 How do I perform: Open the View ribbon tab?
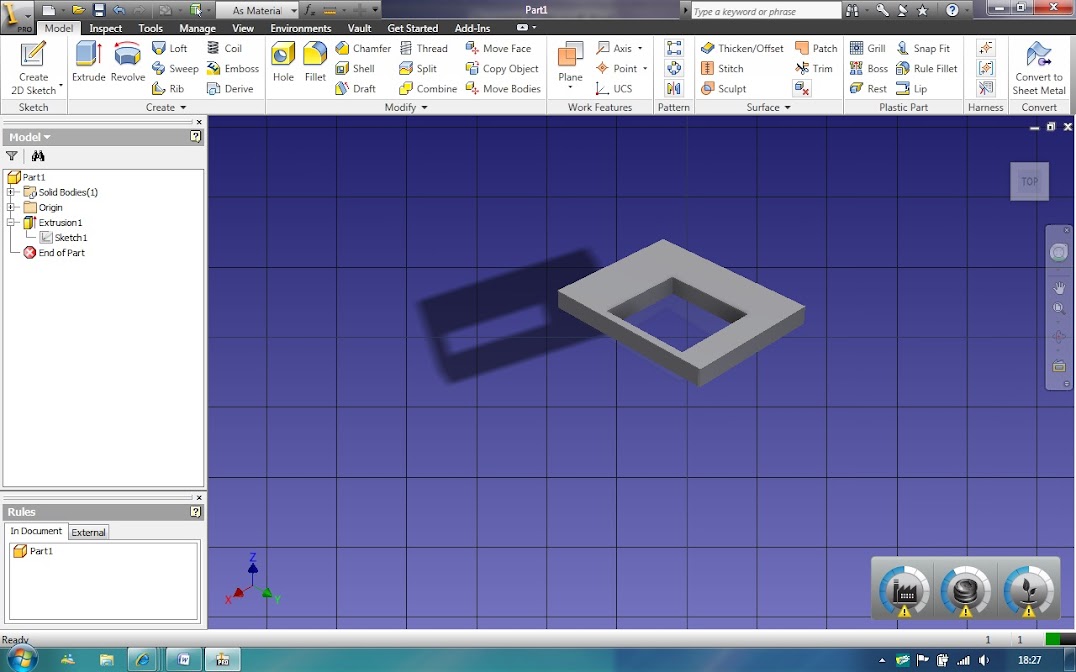tap(243, 28)
